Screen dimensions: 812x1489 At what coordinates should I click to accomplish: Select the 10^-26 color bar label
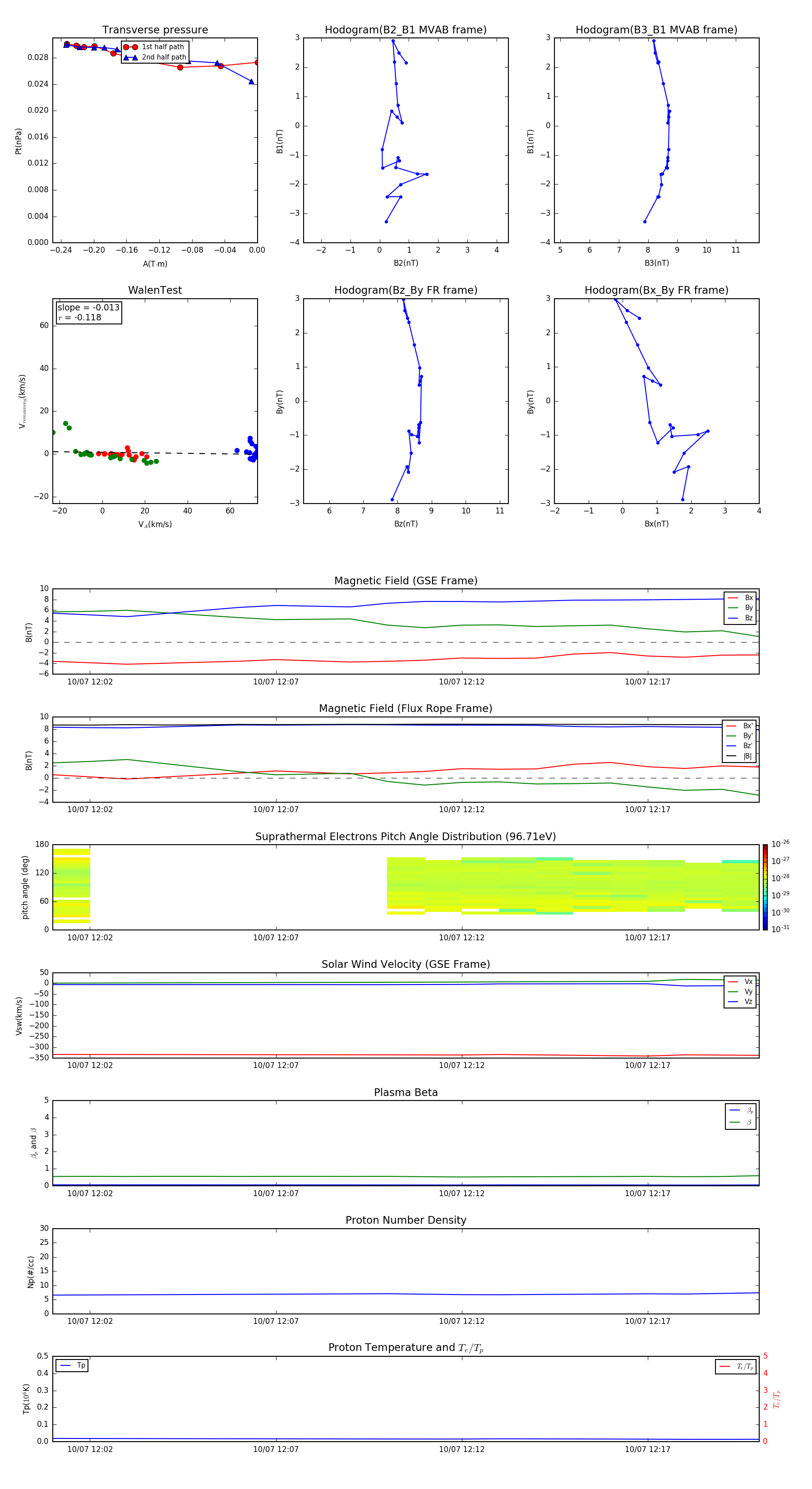780,844
